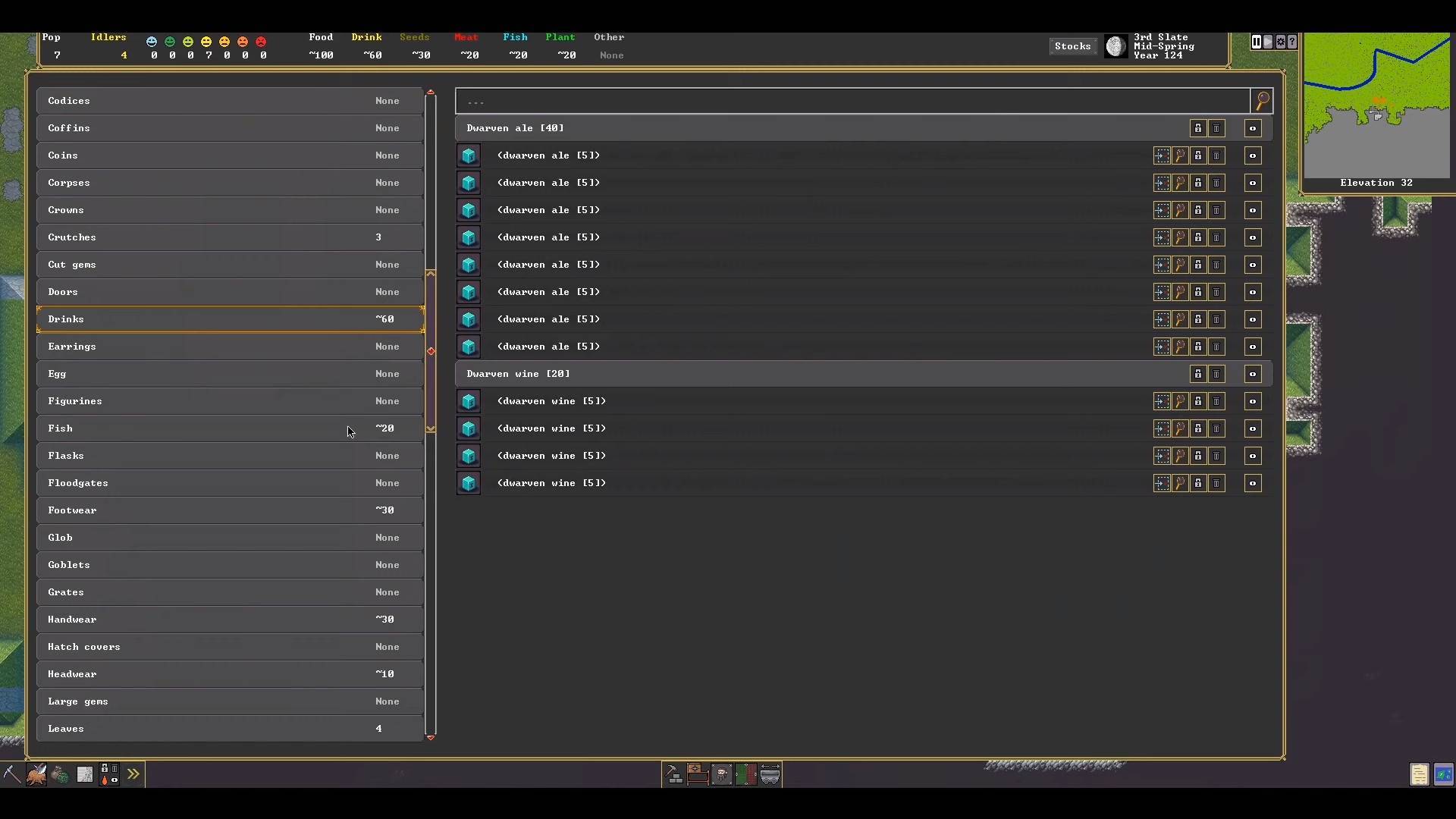Click the magnifier search icon in search bar

click(x=1263, y=101)
